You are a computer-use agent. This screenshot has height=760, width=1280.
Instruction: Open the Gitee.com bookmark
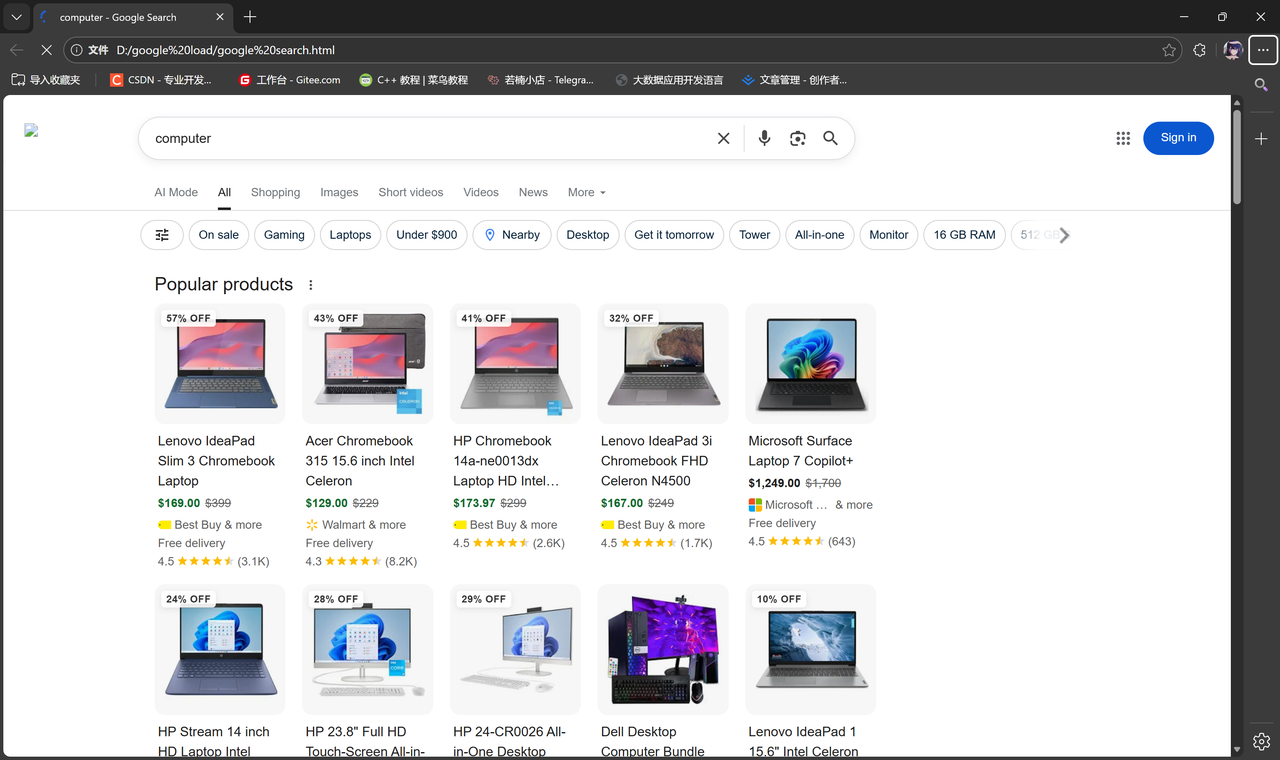290,80
